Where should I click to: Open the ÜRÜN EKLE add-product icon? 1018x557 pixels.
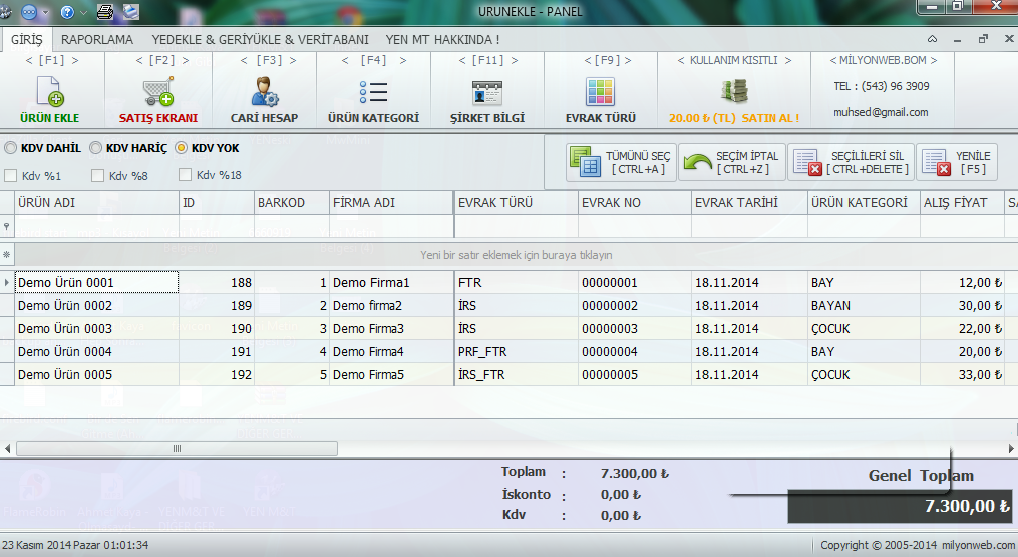point(50,92)
